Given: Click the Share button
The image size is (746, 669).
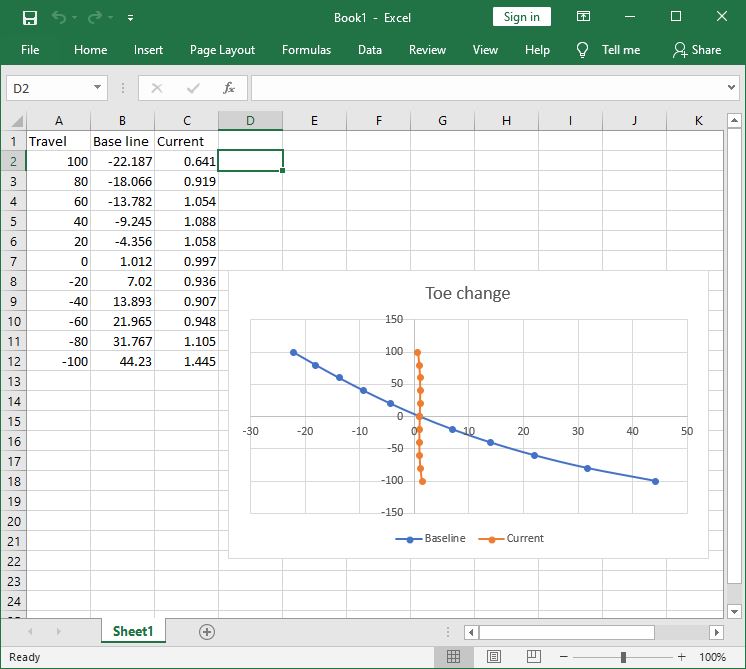Looking at the screenshot, I should coord(697,50).
